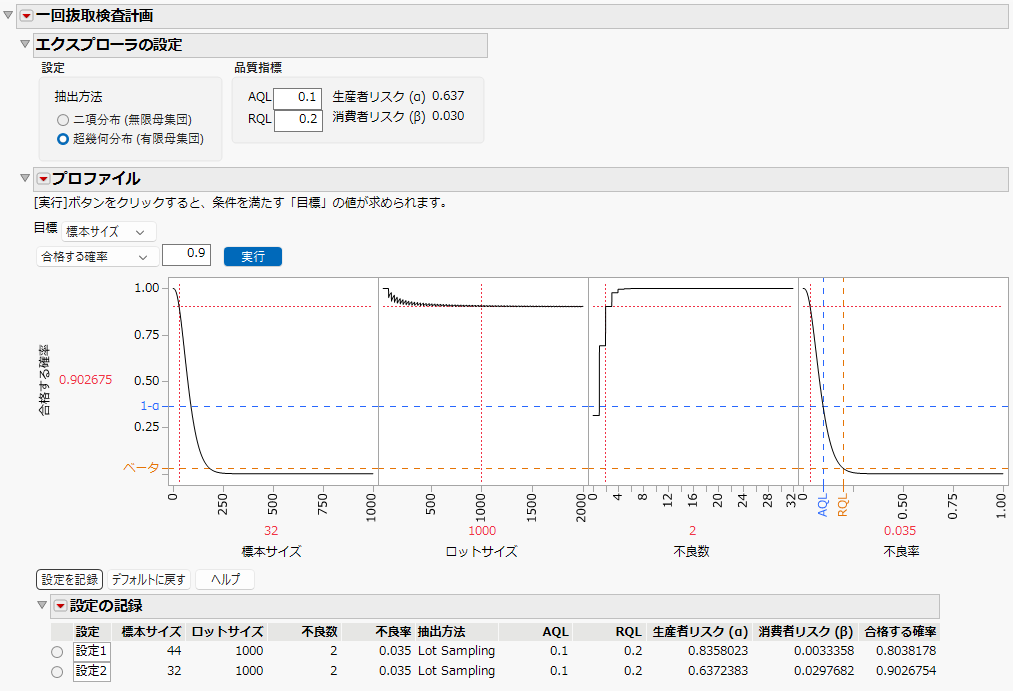This screenshot has width=1013, height=691.
Task: Click the RQL input field
Action: [298, 120]
